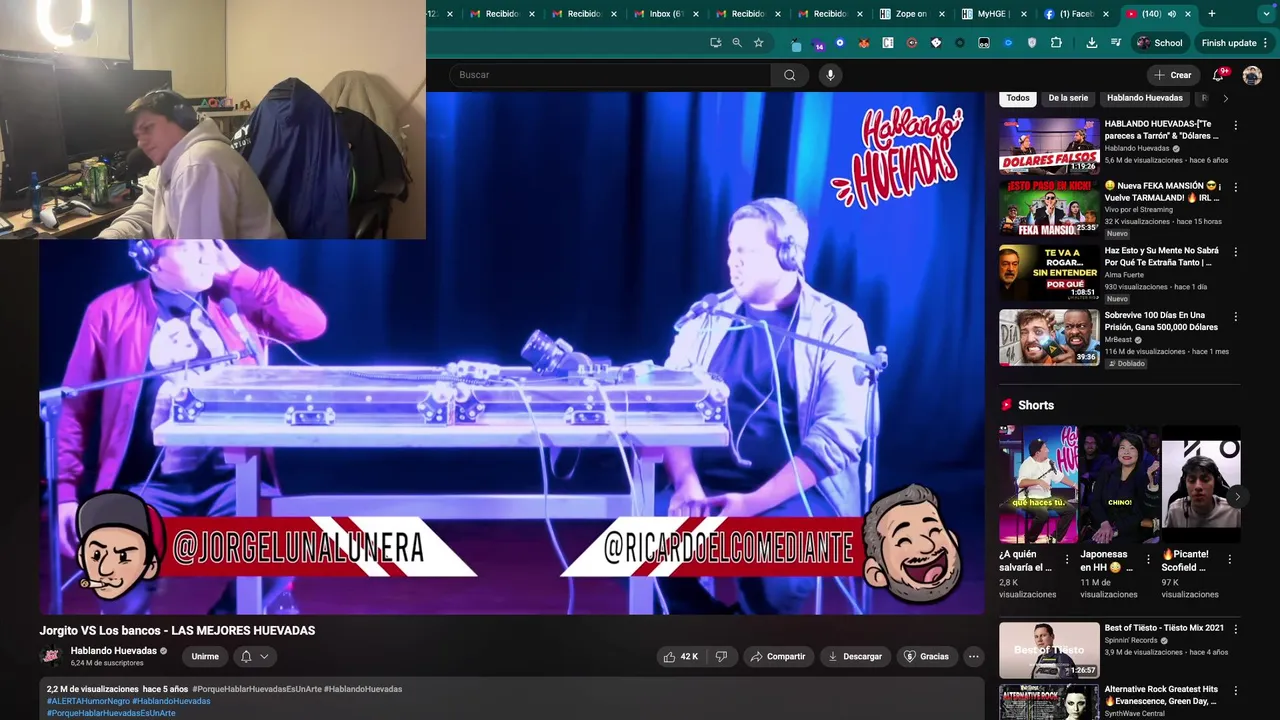This screenshot has height=720, width=1280.
Task: Click the MetaMask fox extension icon
Action: [x=863, y=43]
